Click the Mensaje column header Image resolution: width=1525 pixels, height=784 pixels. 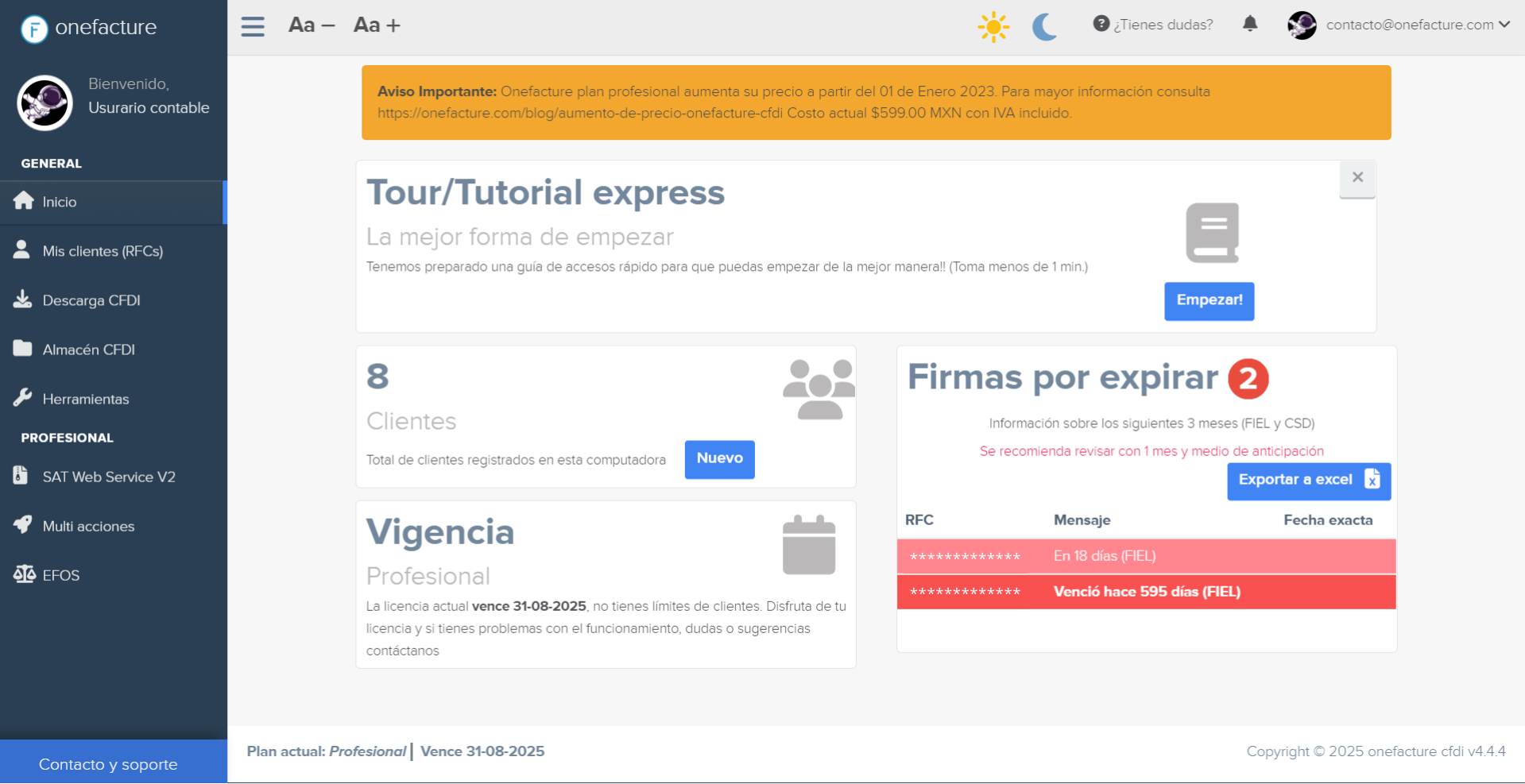tap(1082, 520)
